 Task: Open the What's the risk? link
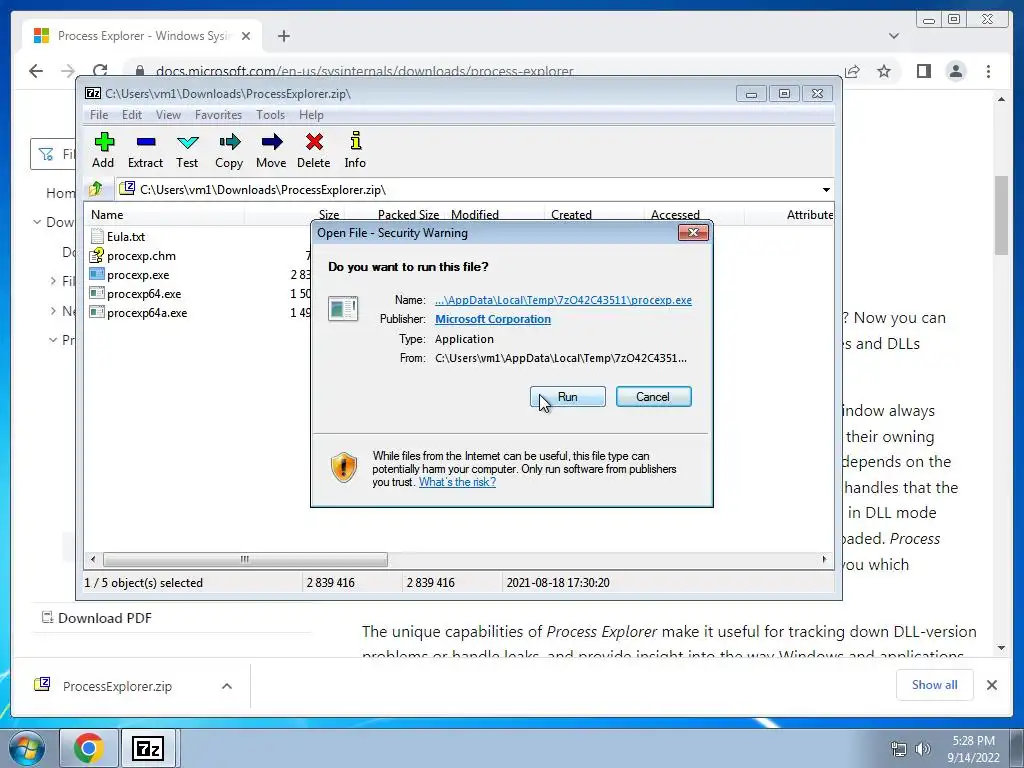coord(457,482)
